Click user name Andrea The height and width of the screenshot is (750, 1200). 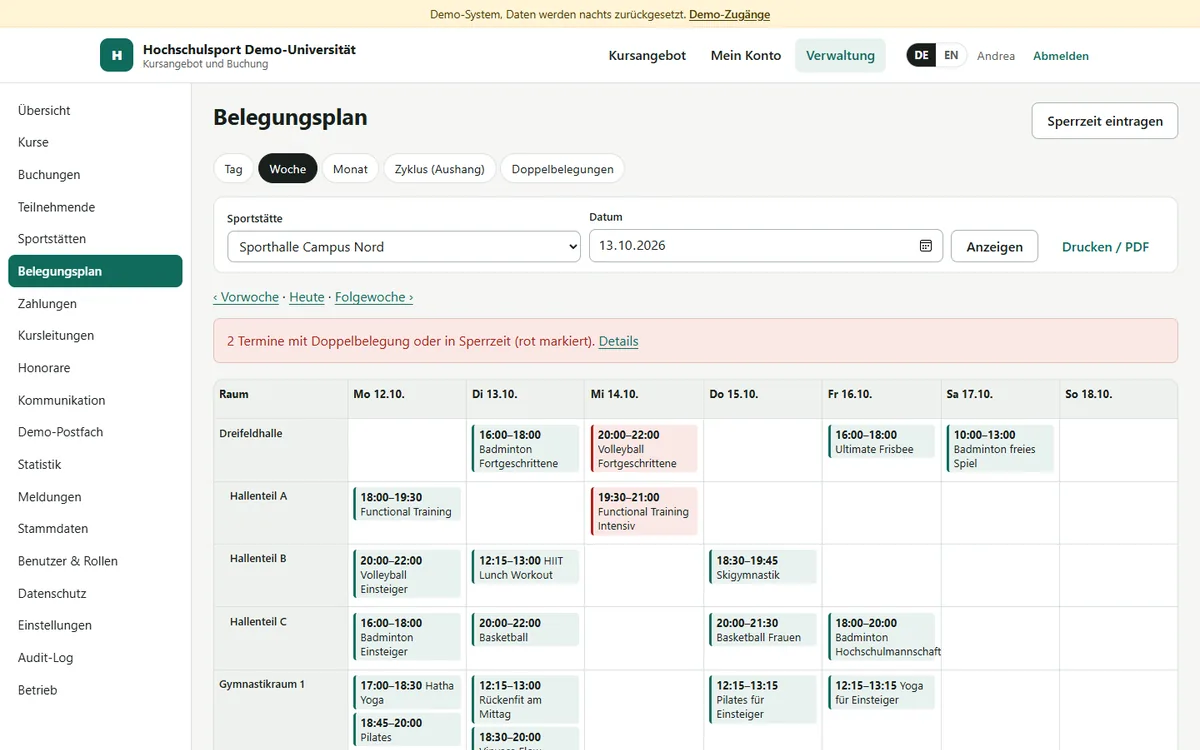click(x=996, y=56)
